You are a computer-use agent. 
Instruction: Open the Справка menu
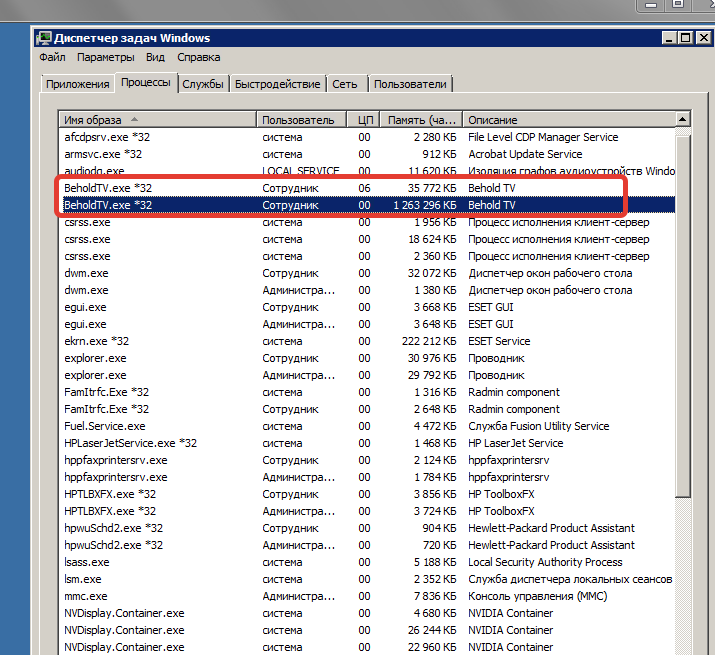199,57
